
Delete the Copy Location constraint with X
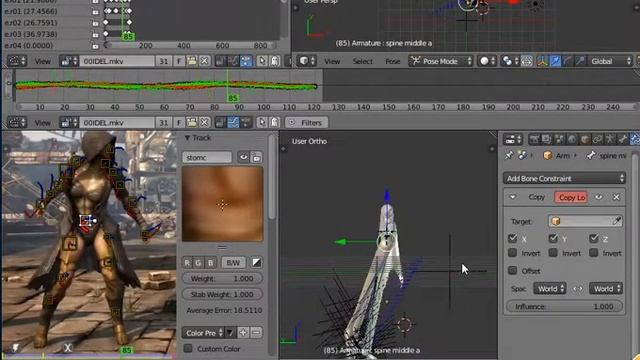[x=616, y=197]
